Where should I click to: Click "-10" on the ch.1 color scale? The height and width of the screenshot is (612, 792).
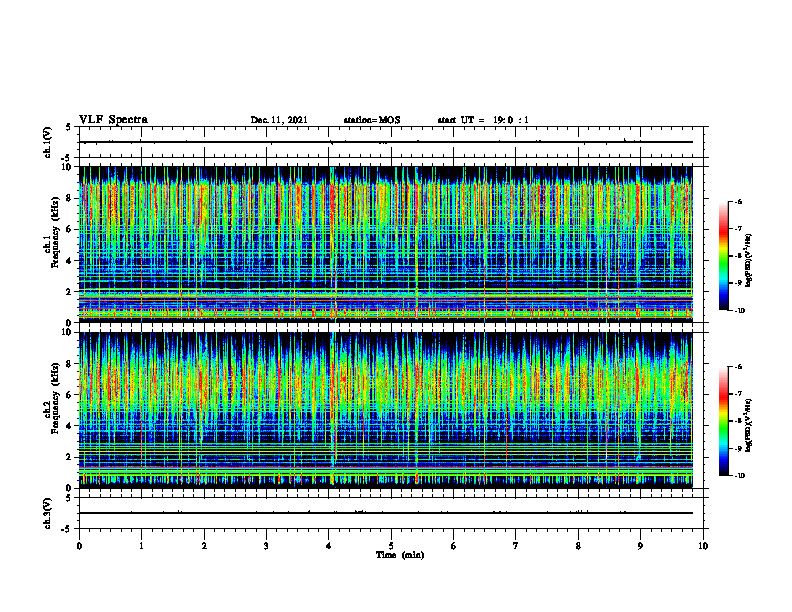click(739, 310)
